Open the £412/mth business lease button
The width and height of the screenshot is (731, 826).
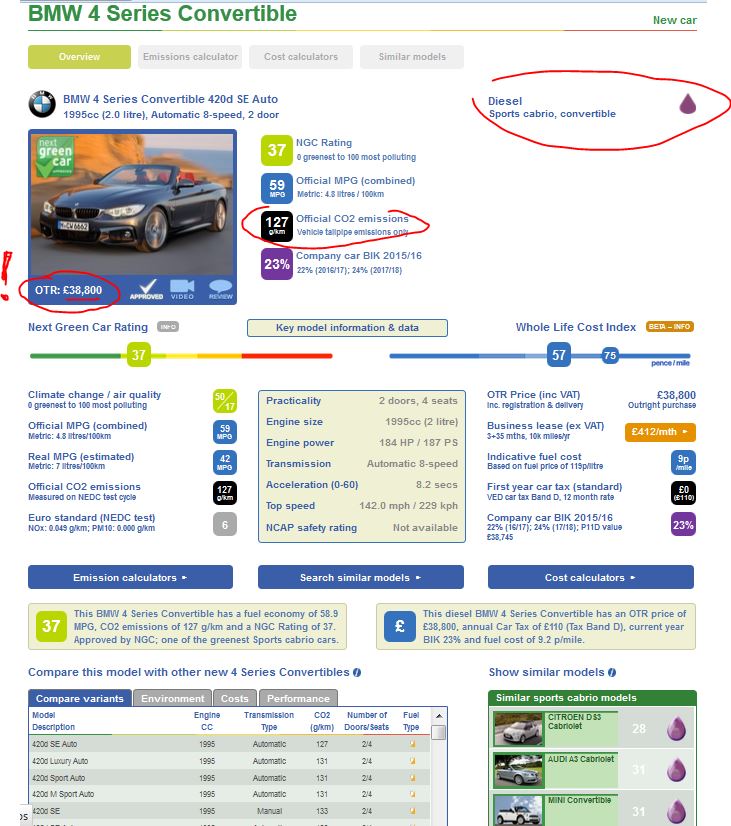[659, 432]
